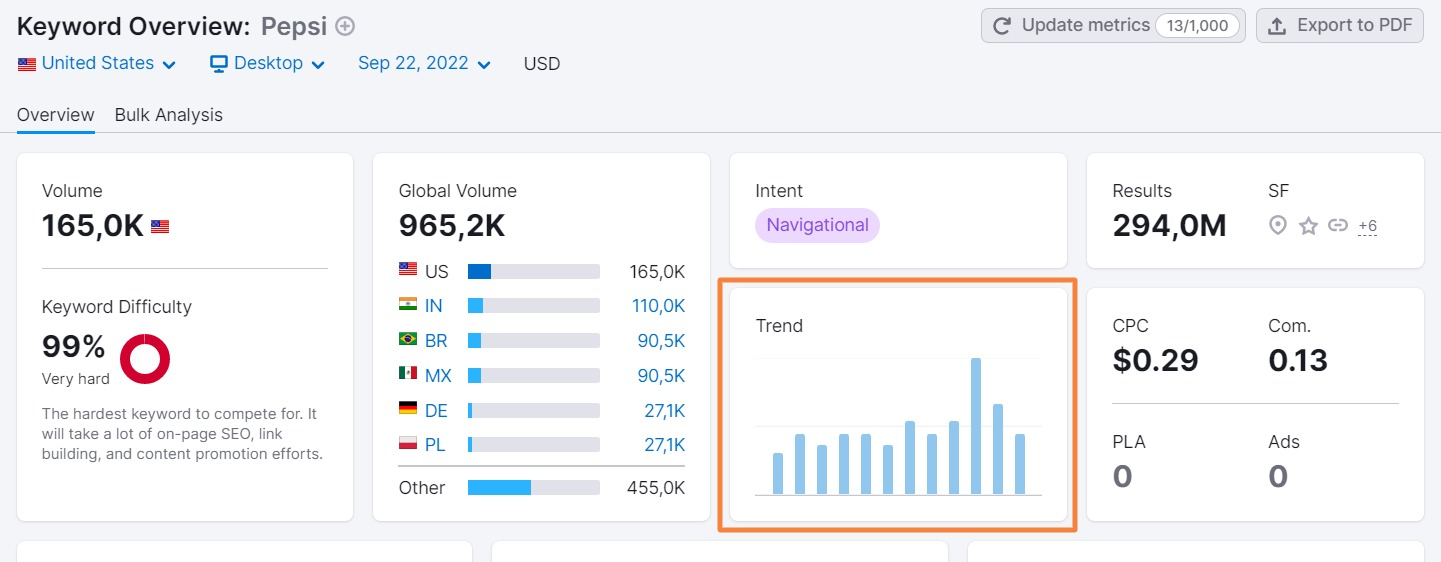Click the US flag beside Volume
Viewport: 1441px width, 562px height.
click(160, 227)
